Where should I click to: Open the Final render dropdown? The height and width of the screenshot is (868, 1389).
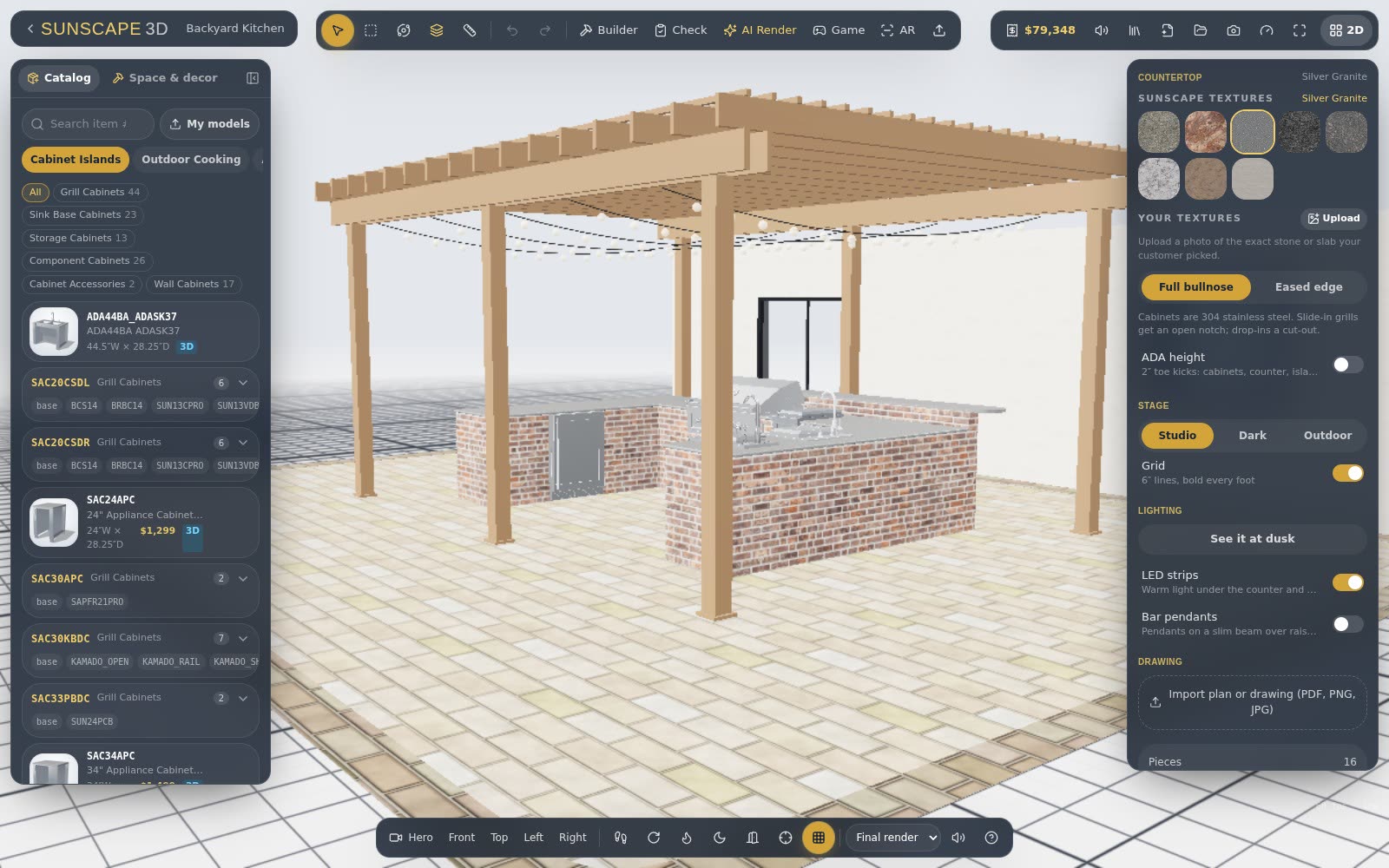(894, 838)
